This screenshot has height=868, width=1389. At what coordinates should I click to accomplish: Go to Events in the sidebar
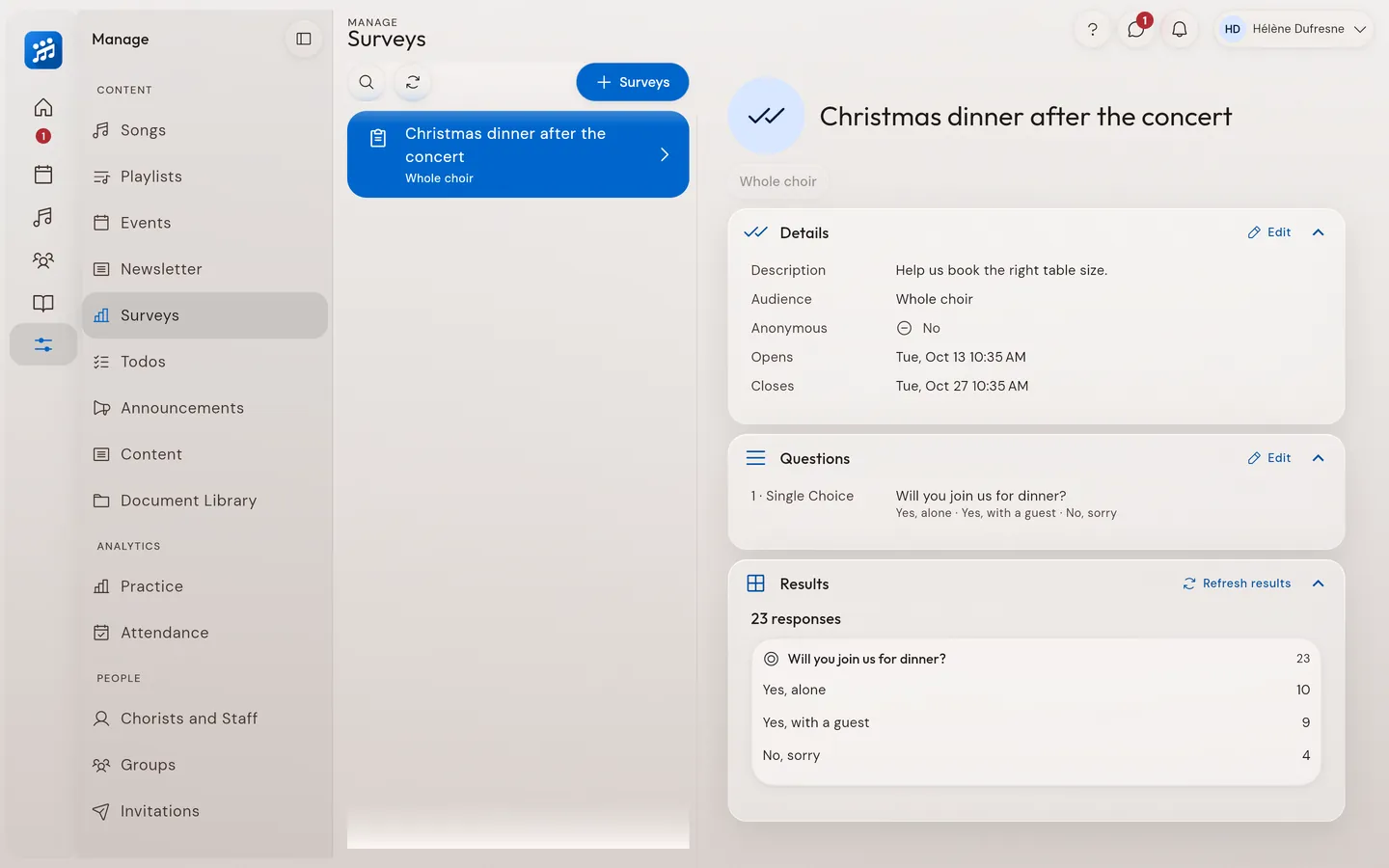click(204, 223)
